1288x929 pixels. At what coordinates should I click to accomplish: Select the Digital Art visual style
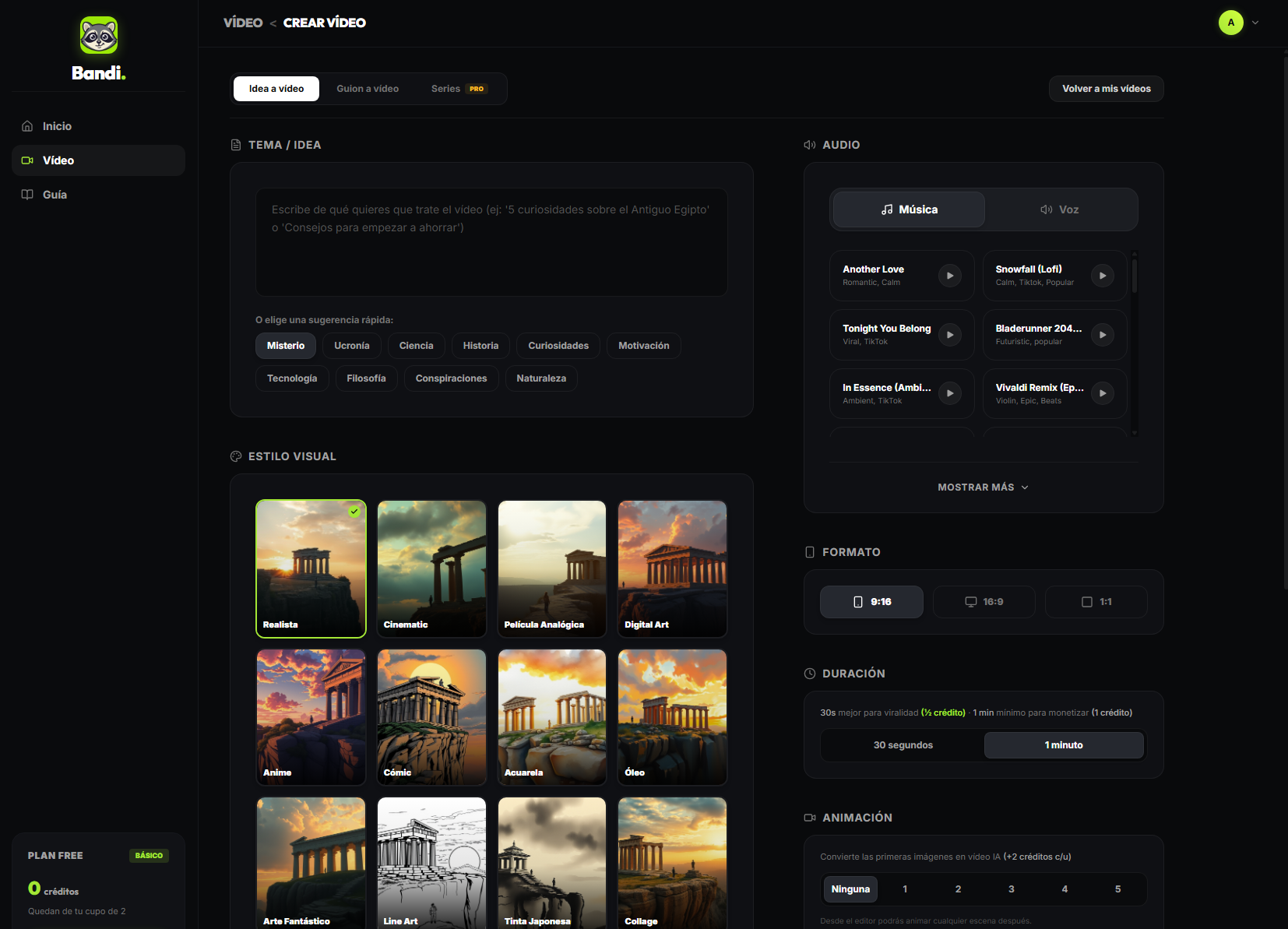(x=672, y=568)
